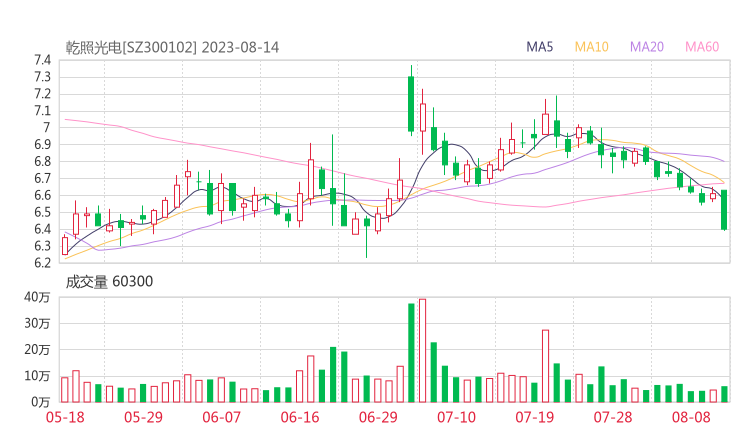Viewport: 740px width, 440px height.
Task: Click the last green candlestick at chart's right edge
Action: (724, 210)
